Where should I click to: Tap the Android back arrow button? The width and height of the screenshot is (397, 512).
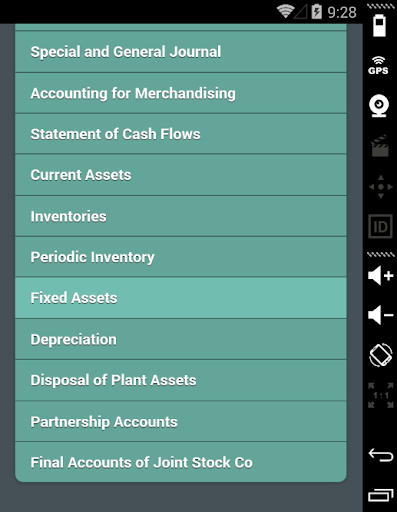pyautogui.click(x=381, y=455)
